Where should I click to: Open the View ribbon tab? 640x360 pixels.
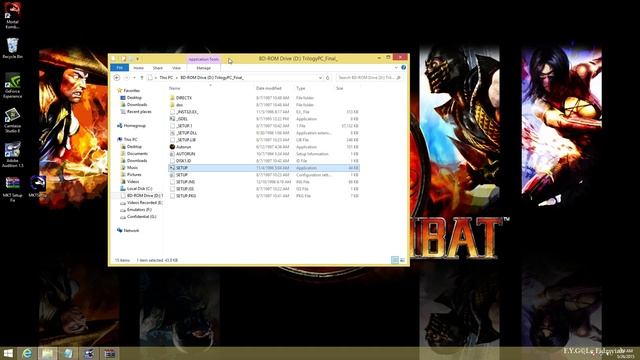coord(176,68)
